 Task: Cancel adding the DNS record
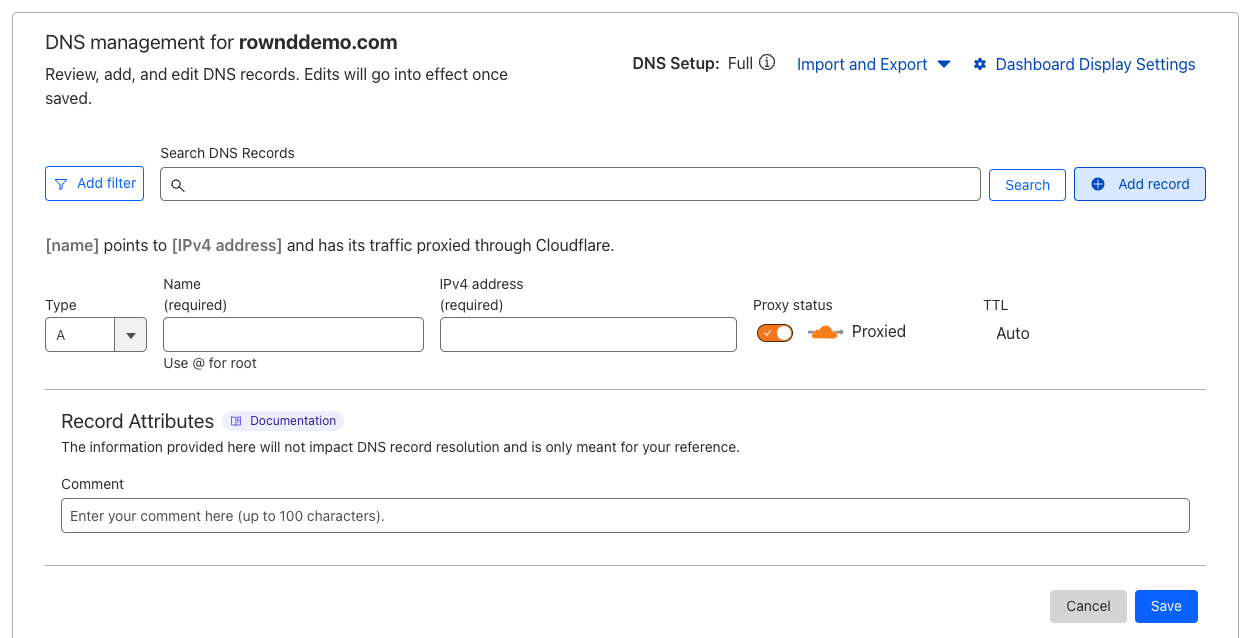(x=1088, y=606)
